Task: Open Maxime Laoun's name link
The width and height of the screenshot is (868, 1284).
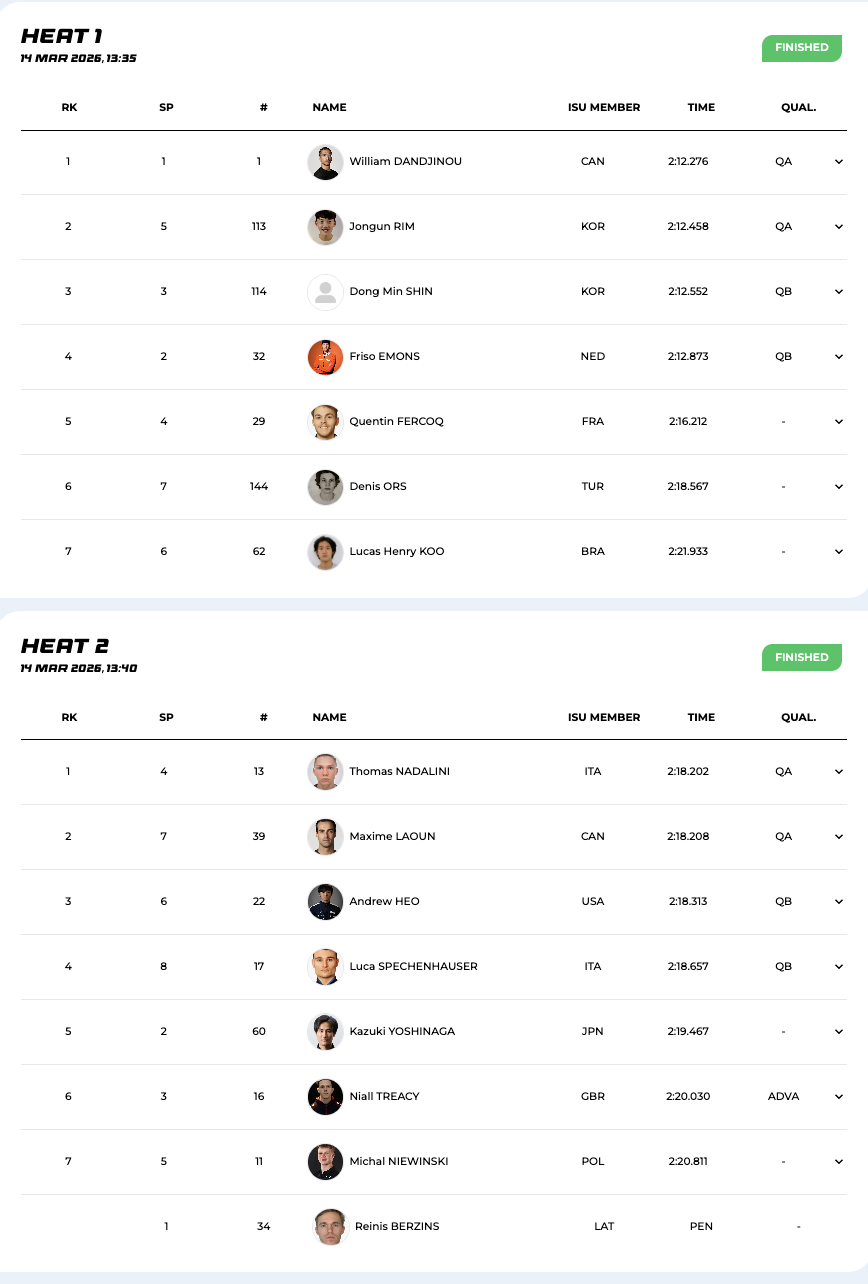Action: click(x=392, y=837)
